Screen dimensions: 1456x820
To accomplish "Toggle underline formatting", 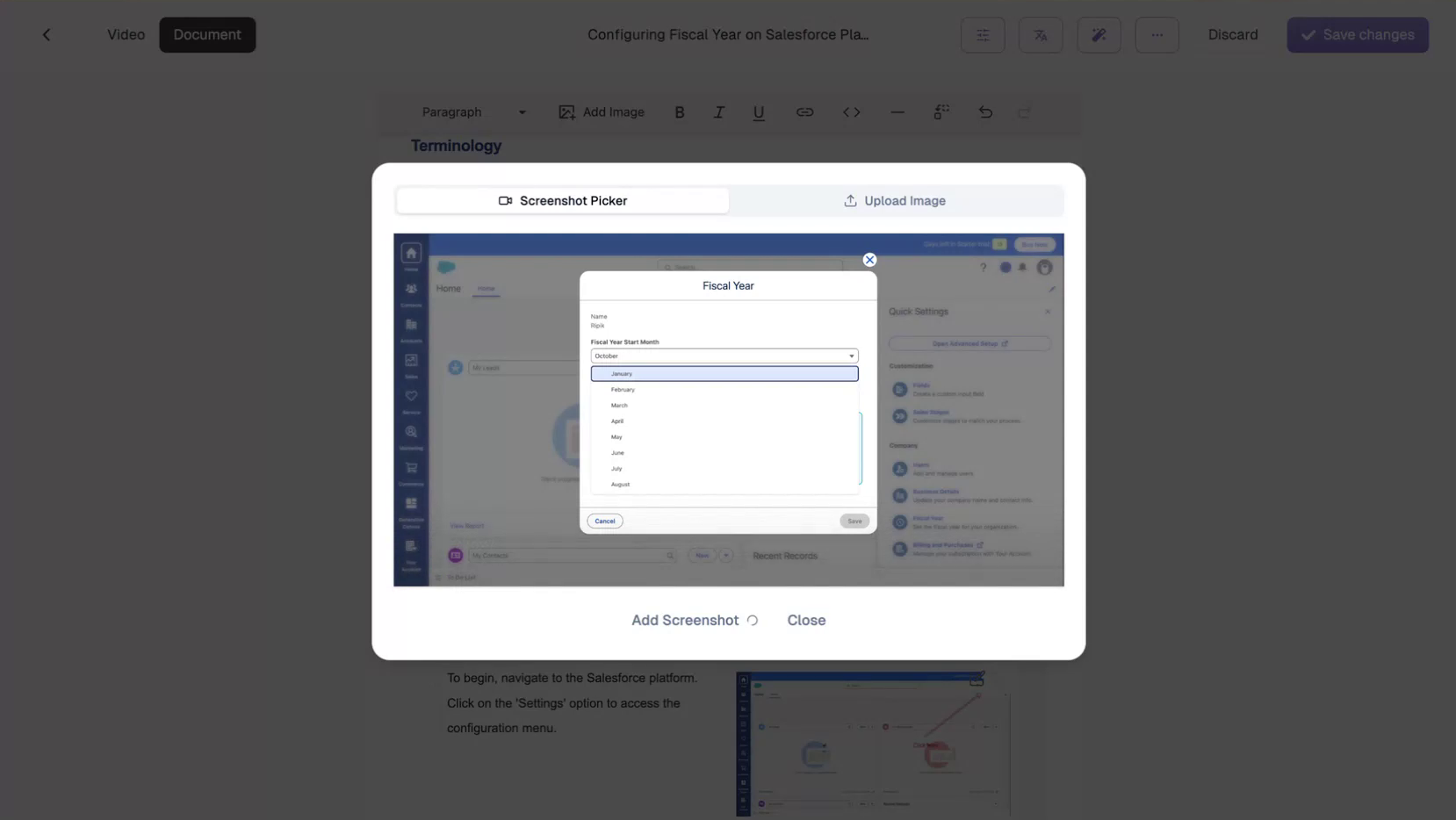I will (758, 112).
